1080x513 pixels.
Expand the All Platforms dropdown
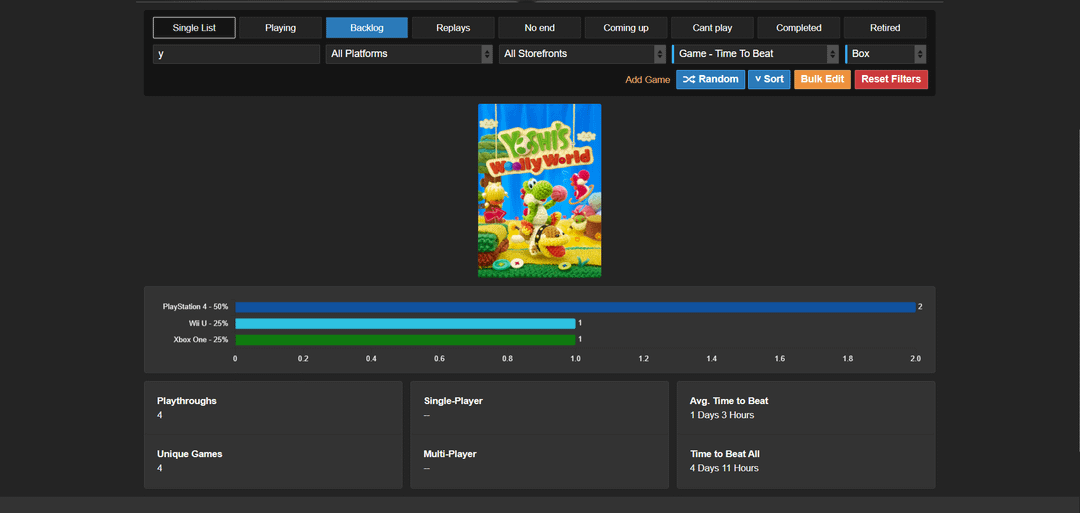pos(409,54)
